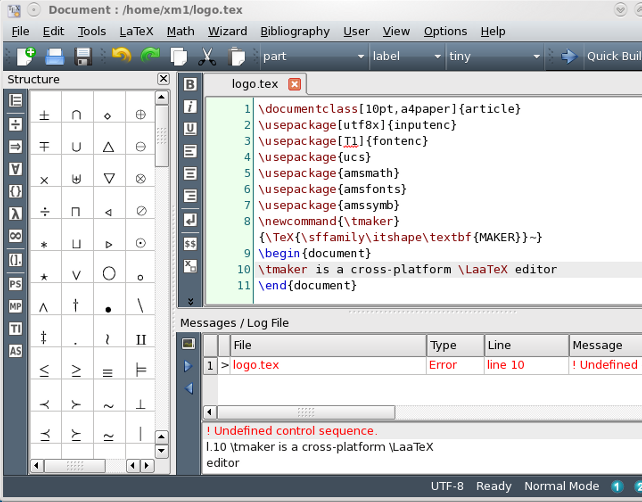Image resolution: width=642 pixels, height=502 pixels.
Task: Switch to the logo.tex tab
Action: (256, 84)
